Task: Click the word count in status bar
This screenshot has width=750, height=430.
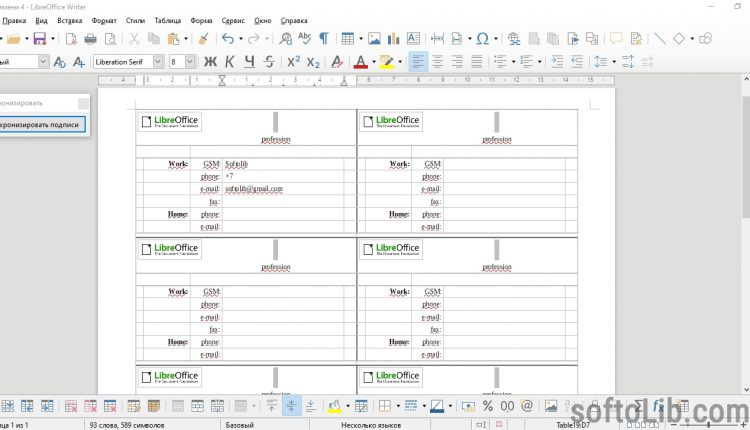Action: coord(127,425)
